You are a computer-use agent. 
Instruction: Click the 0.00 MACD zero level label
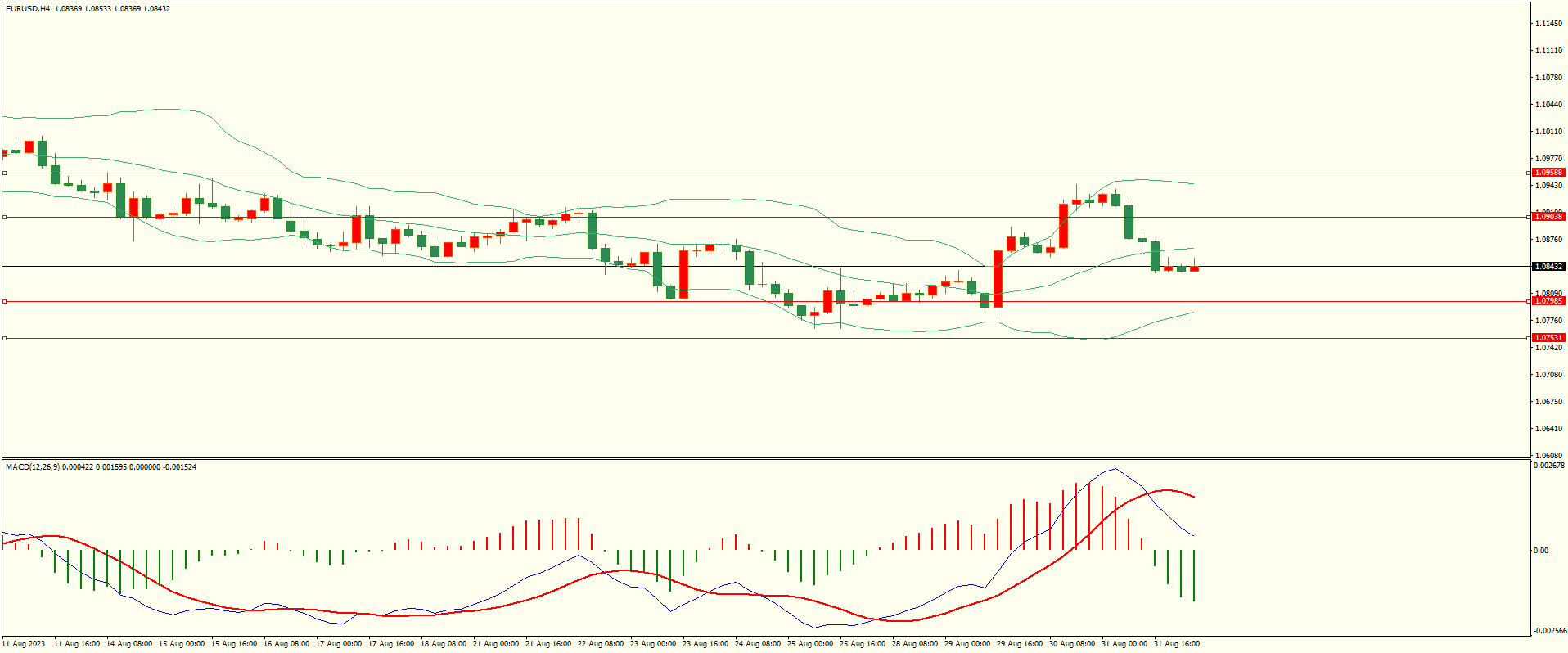[x=1541, y=551]
